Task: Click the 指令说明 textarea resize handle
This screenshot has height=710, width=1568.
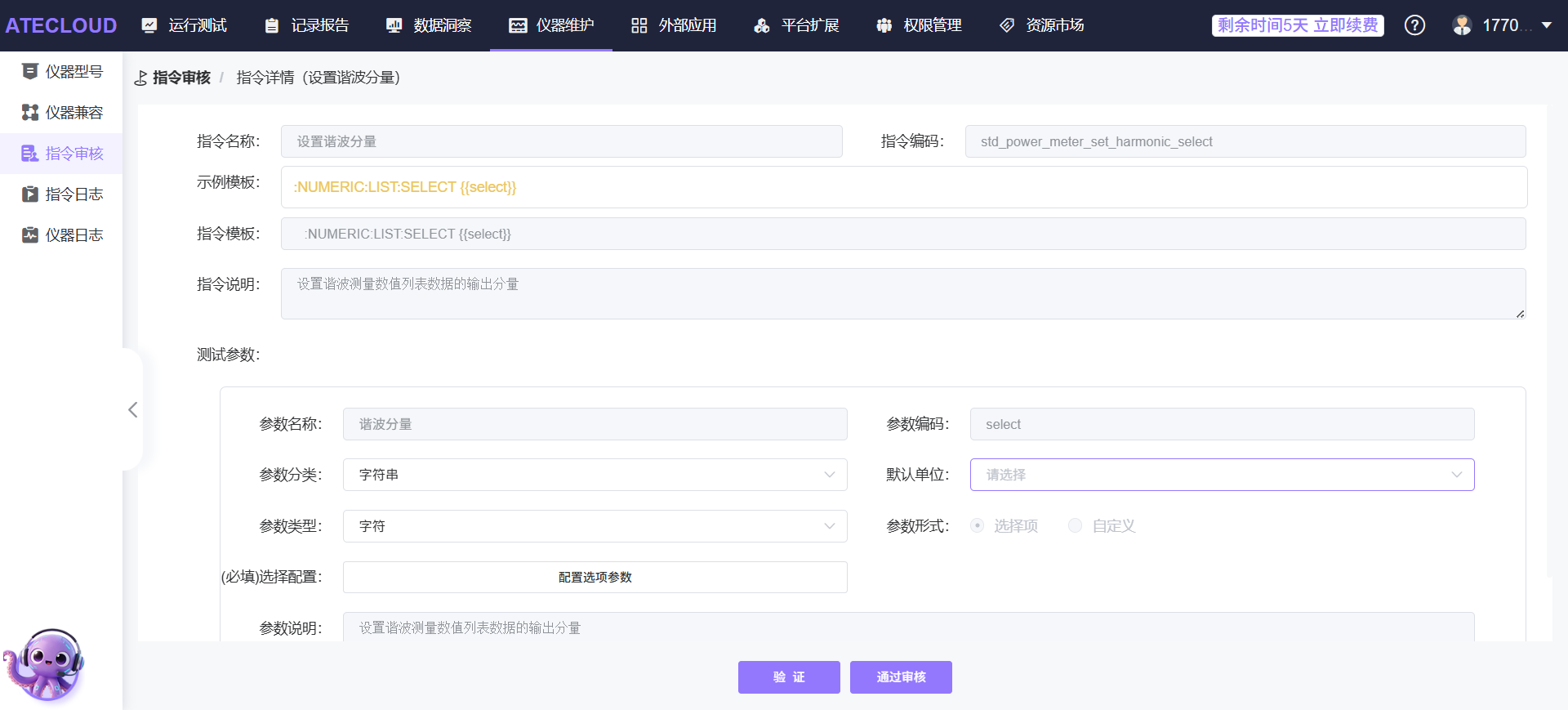Action: click(1520, 314)
